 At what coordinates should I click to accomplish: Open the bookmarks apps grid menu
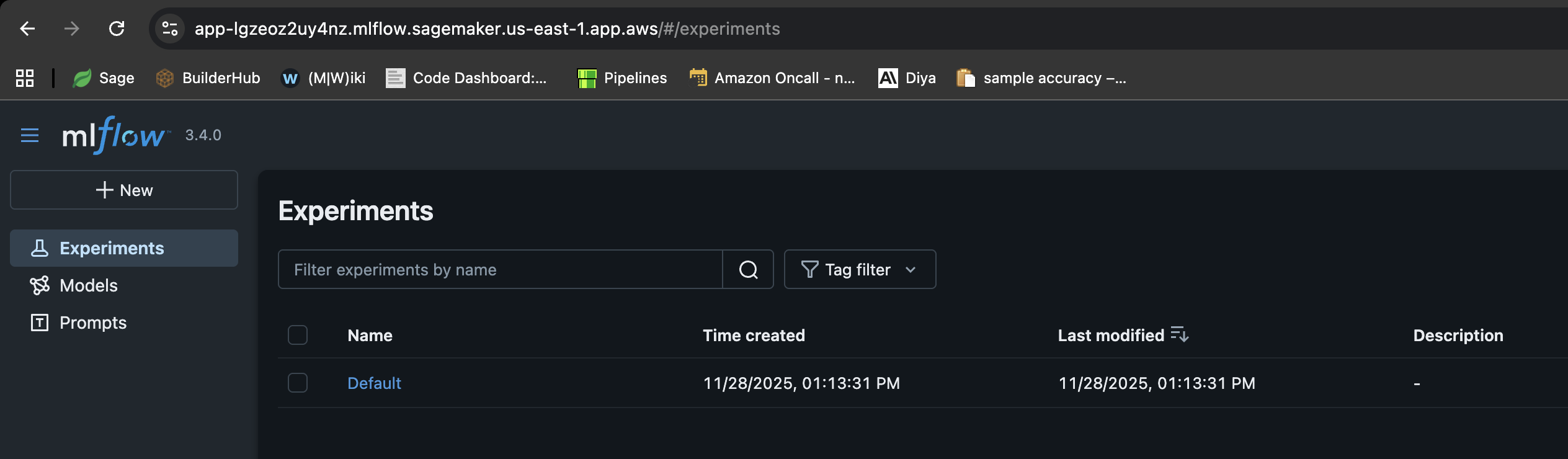point(25,78)
